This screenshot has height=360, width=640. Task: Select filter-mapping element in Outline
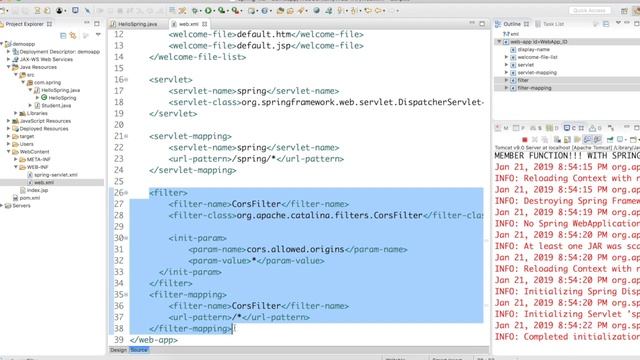(x=534, y=88)
